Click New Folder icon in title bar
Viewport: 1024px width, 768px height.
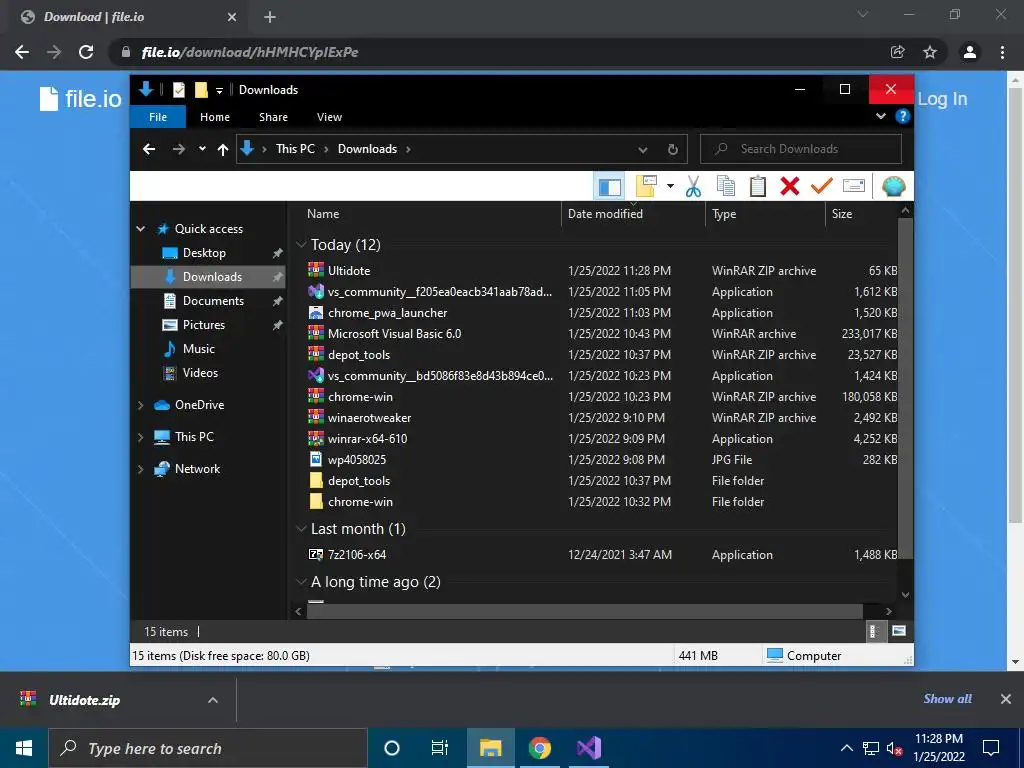(201, 89)
